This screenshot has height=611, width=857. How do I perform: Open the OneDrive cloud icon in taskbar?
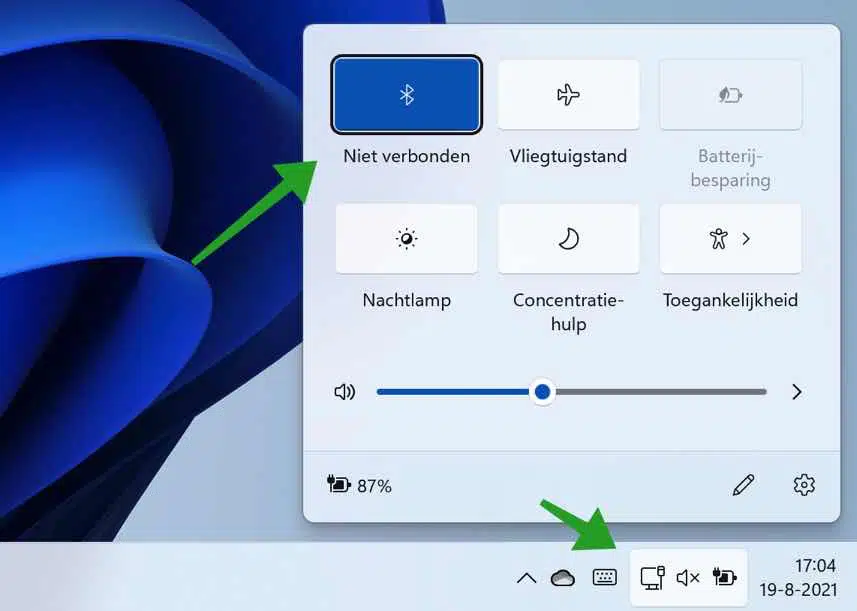(562, 578)
